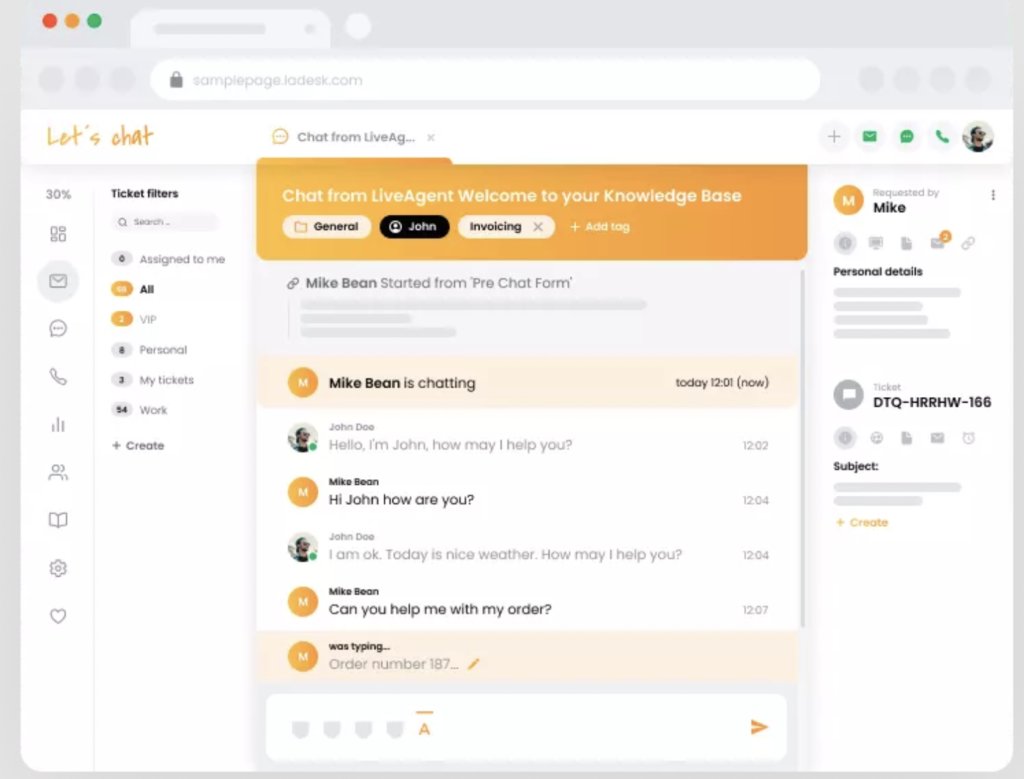Viewport: 1024px width, 779px height.
Task: Click the alarm clock icon in ticket panel
Action: pos(968,437)
